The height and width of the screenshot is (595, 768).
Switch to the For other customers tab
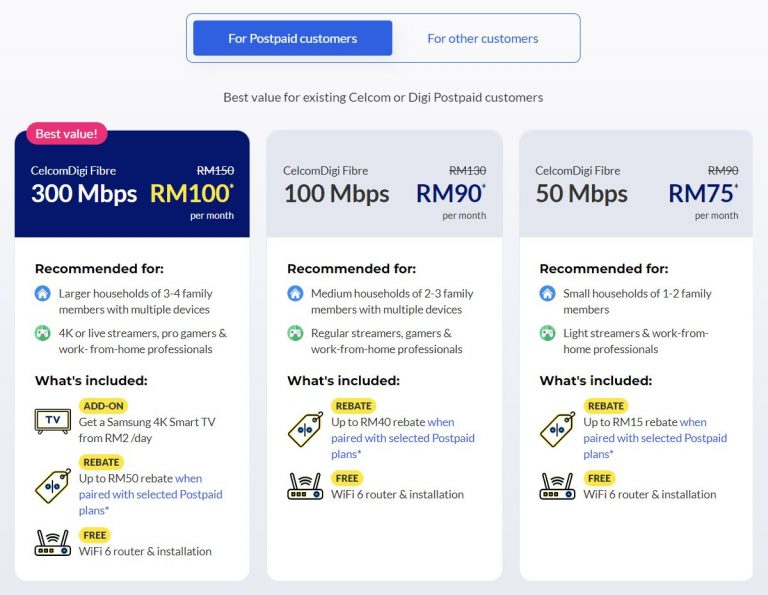click(x=482, y=38)
